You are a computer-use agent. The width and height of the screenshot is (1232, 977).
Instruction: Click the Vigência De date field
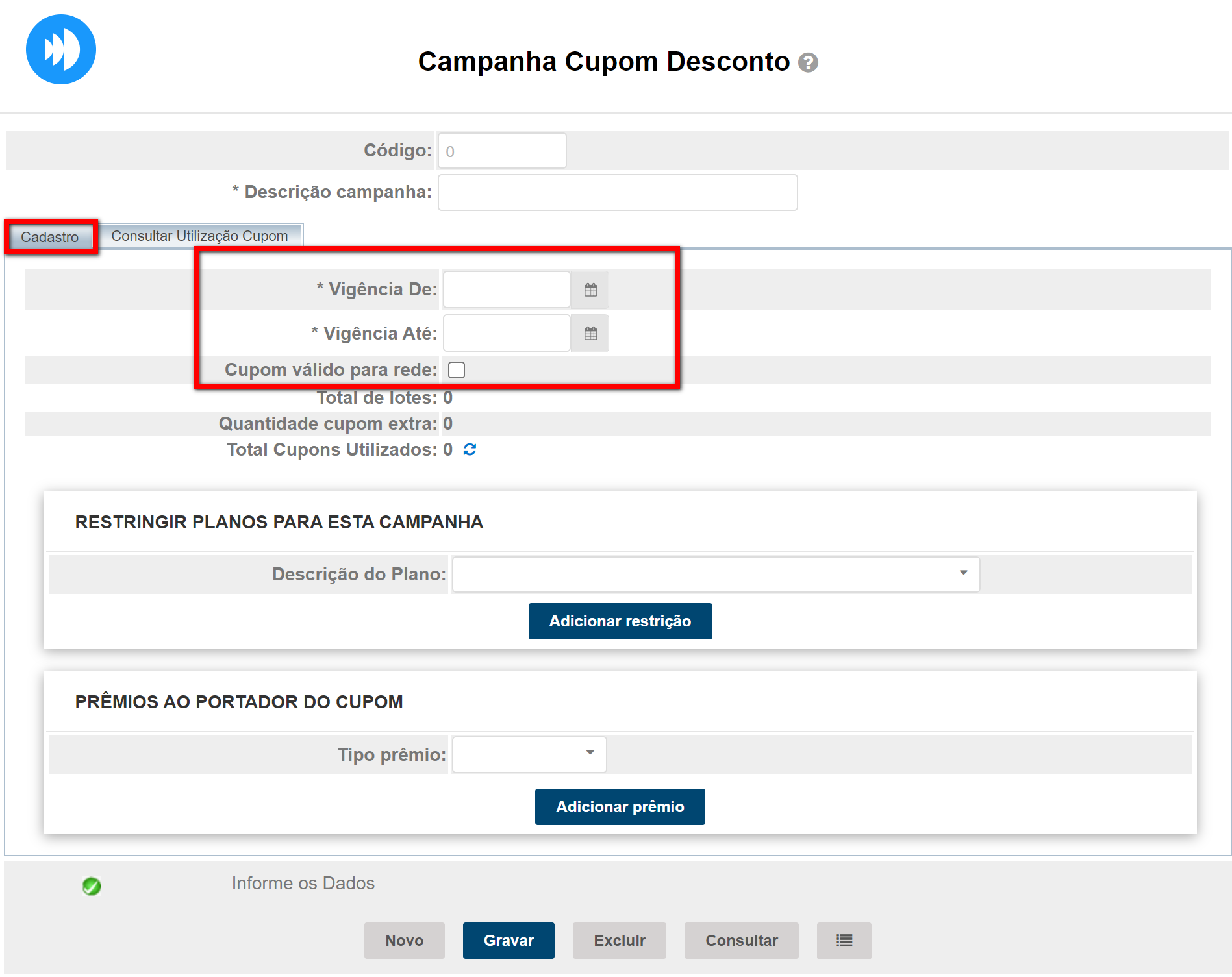coord(506,290)
